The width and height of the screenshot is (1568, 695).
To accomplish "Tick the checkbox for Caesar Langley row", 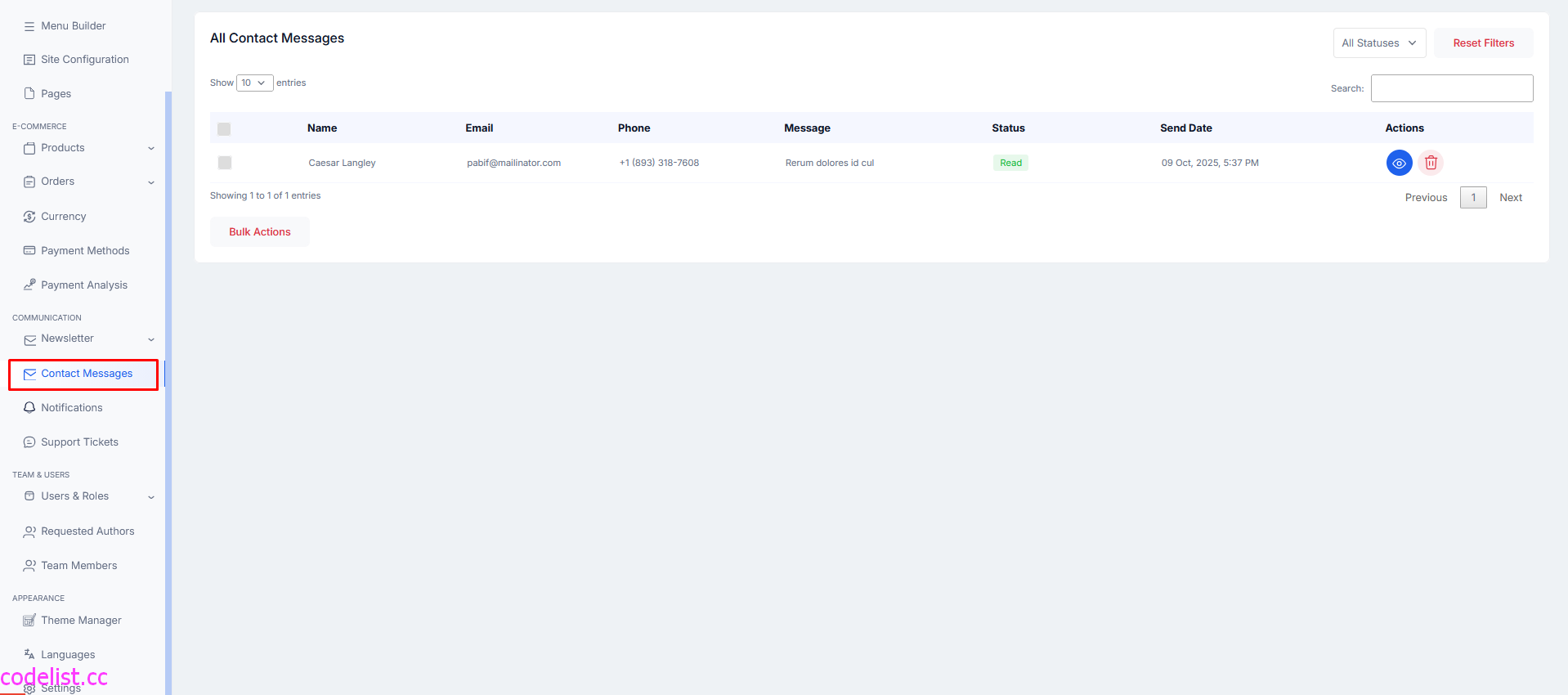I will point(225,163).
